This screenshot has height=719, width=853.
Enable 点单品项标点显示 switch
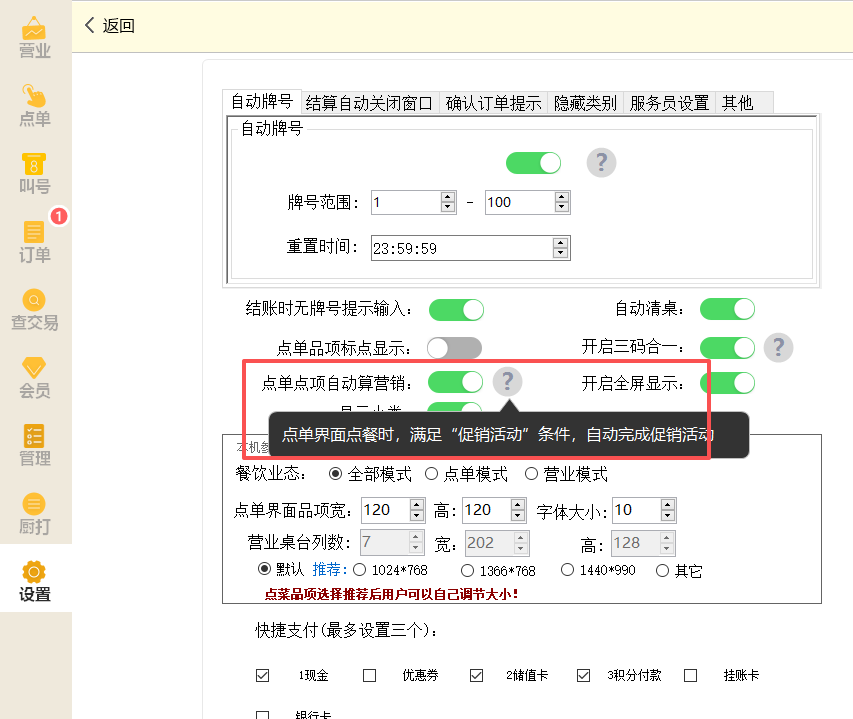454,348
